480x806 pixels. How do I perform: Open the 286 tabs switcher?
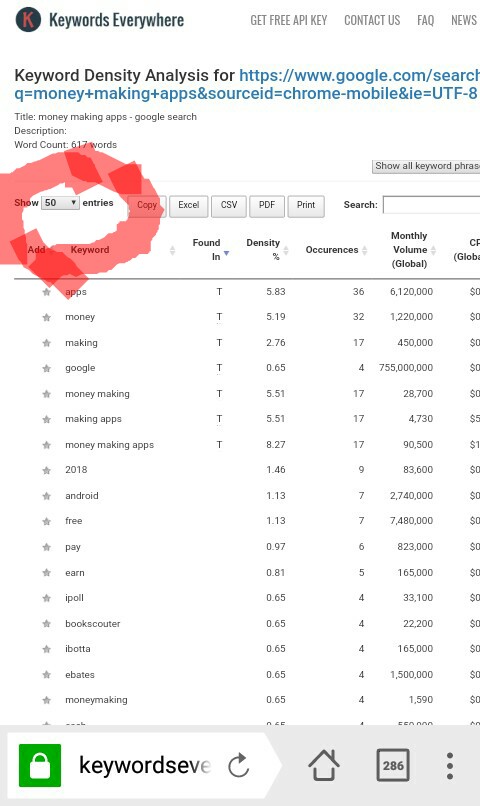(393, 765)
